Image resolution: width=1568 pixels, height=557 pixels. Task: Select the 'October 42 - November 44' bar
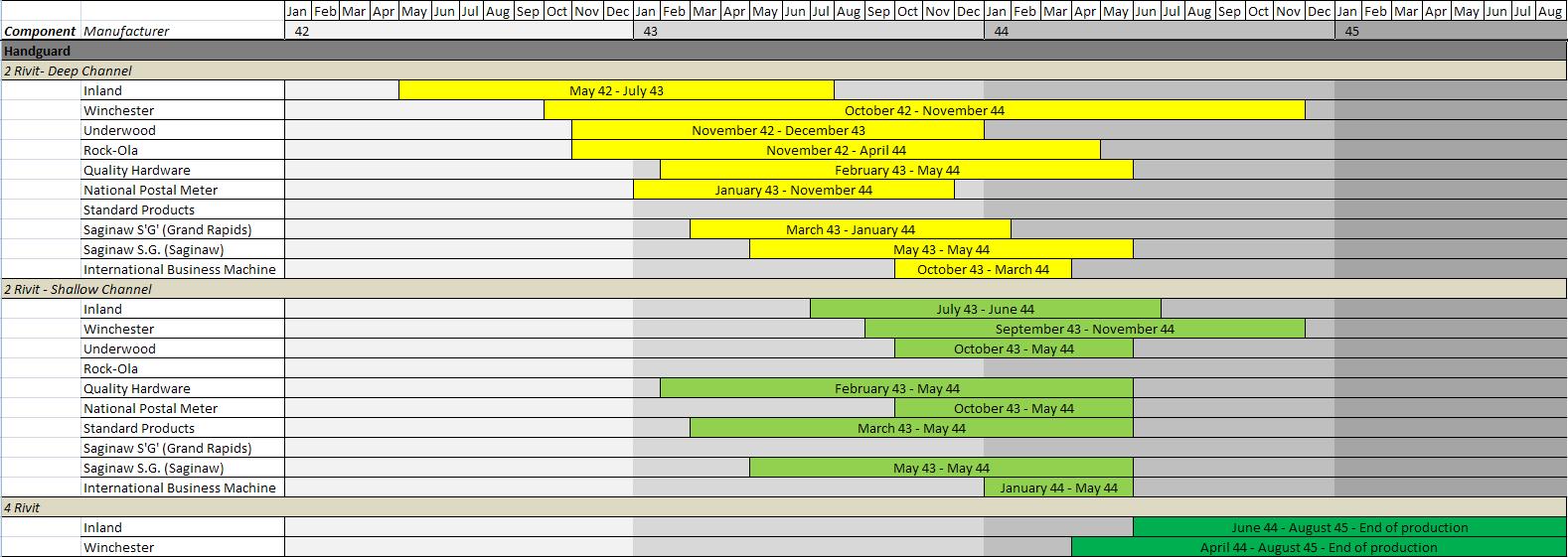924,110
